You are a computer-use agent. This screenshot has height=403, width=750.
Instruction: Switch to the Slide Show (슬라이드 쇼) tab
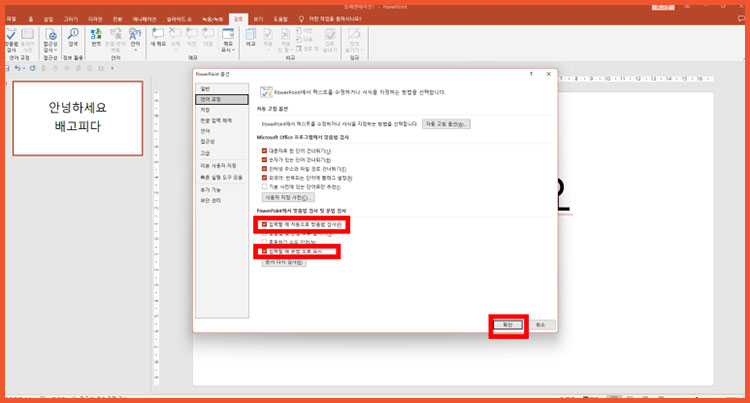pos(179,19)
